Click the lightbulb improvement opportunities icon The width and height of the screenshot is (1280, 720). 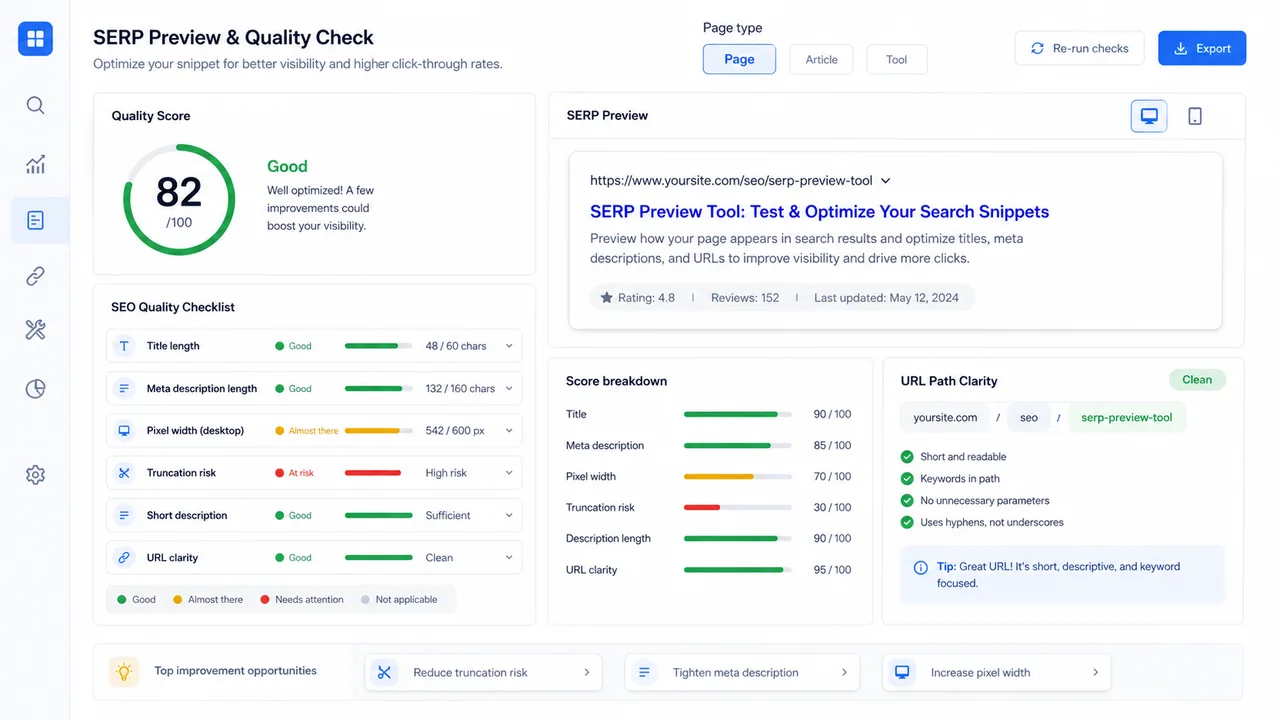(x=124, y=672)
